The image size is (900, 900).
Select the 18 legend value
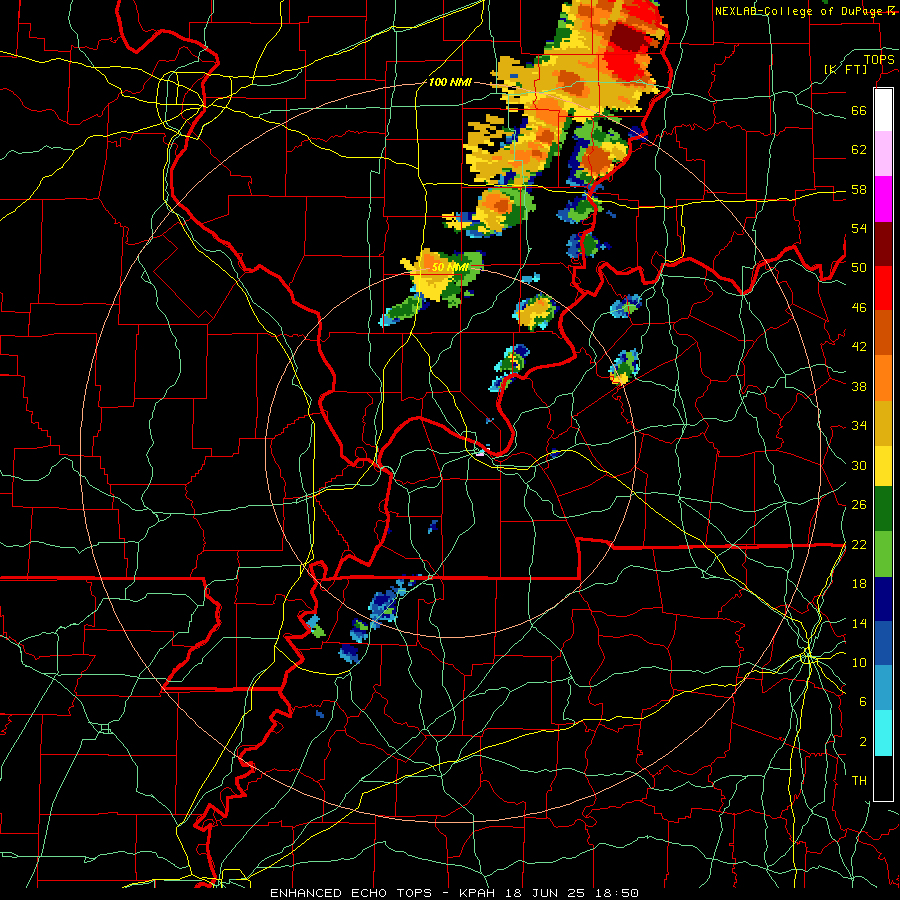[x=859, y=584]
